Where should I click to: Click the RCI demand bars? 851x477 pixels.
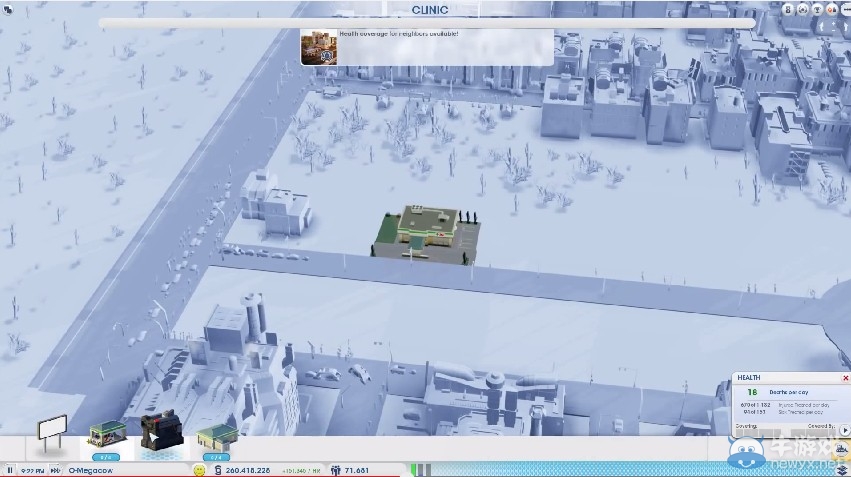click(x=421, y=470)
